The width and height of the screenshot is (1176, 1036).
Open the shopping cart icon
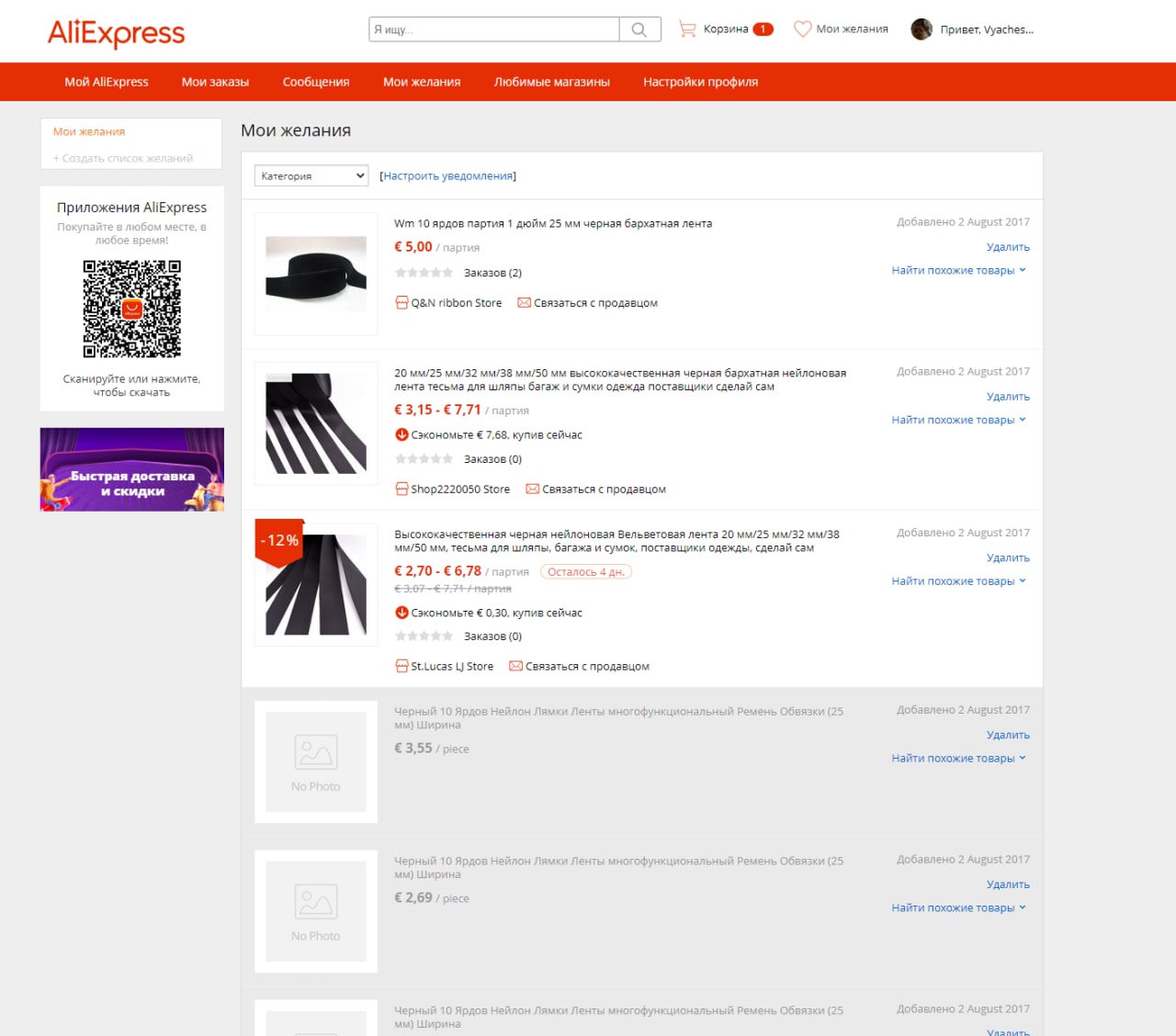687,29
